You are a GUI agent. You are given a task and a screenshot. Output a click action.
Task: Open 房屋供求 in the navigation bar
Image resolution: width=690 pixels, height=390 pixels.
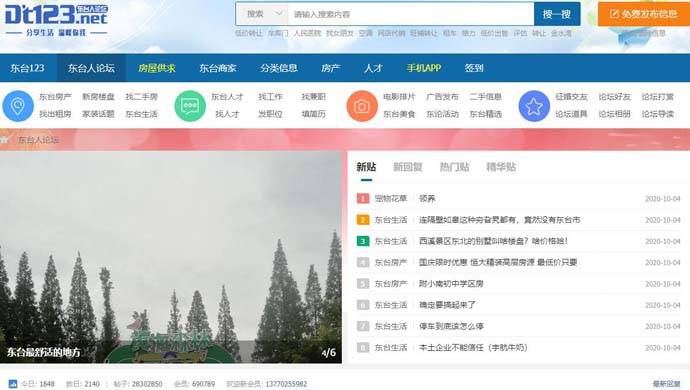[157, 68]
